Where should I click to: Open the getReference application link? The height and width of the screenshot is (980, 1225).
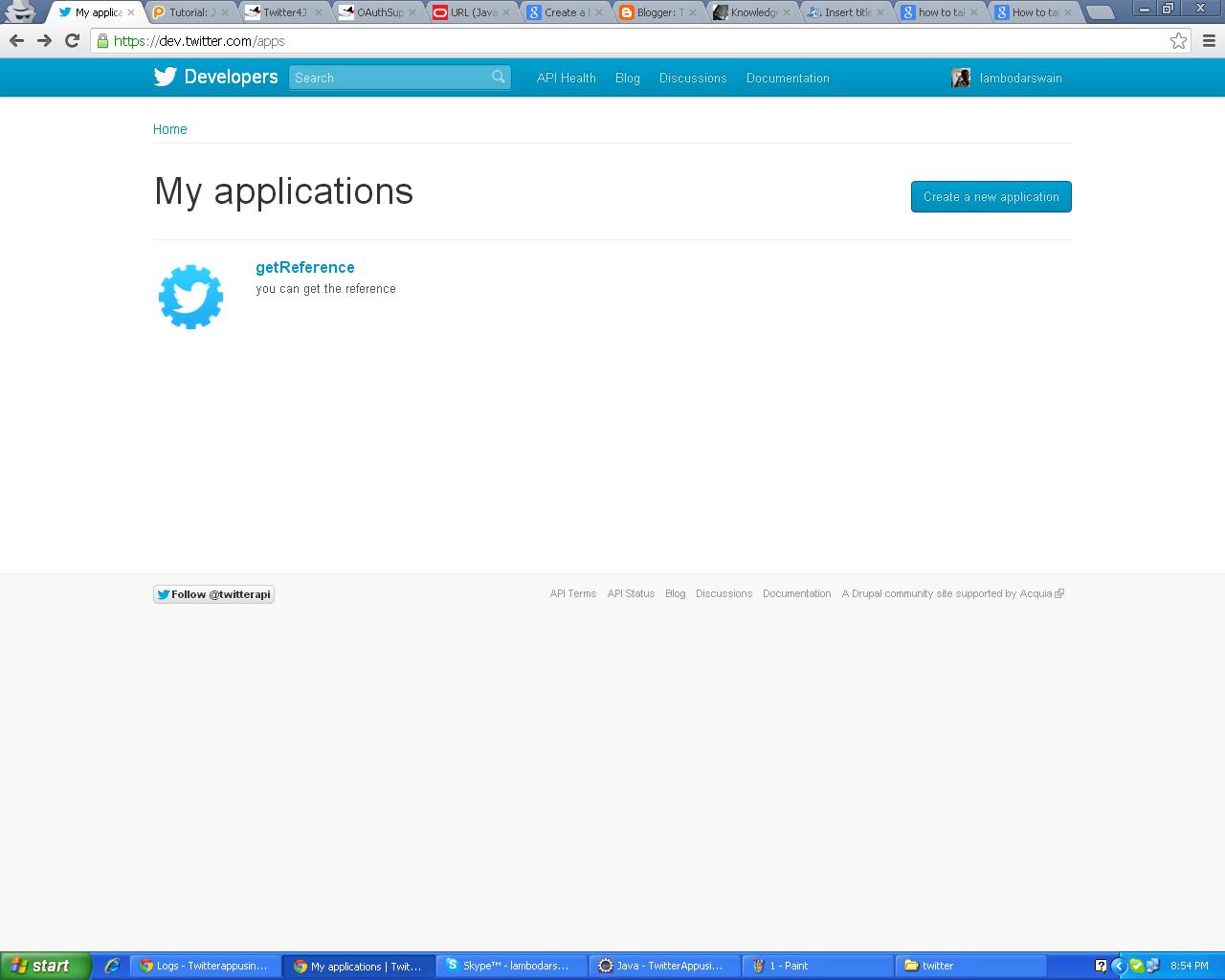coord(304,267)
